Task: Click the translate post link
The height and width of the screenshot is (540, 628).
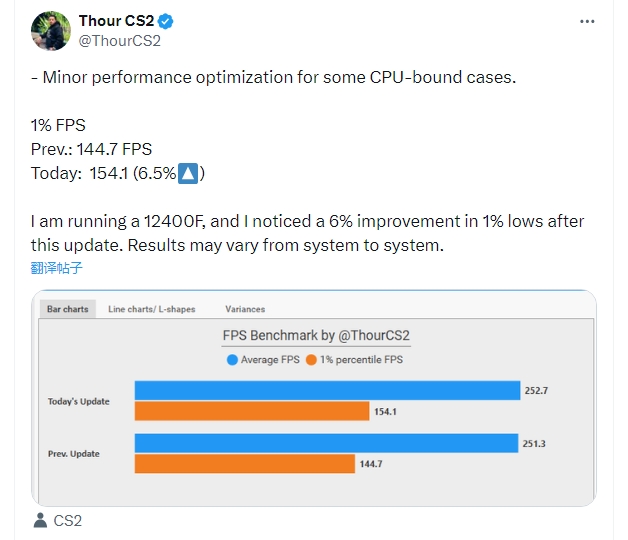Action: [x=56, y=268]
